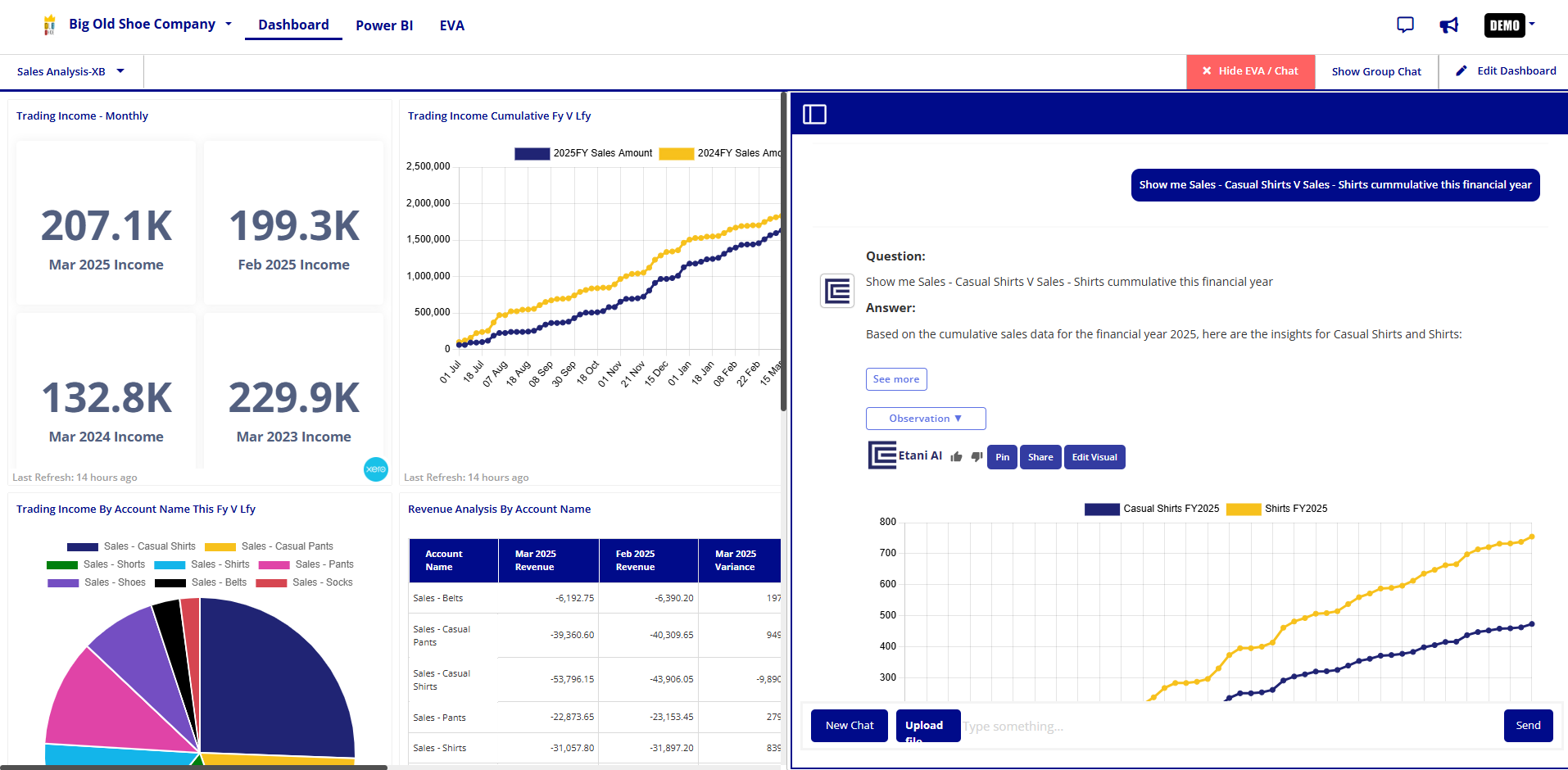Toggle Sales - Pants pie legend swatch
This screenshot has height=770, width=1568.
point(274,564)
